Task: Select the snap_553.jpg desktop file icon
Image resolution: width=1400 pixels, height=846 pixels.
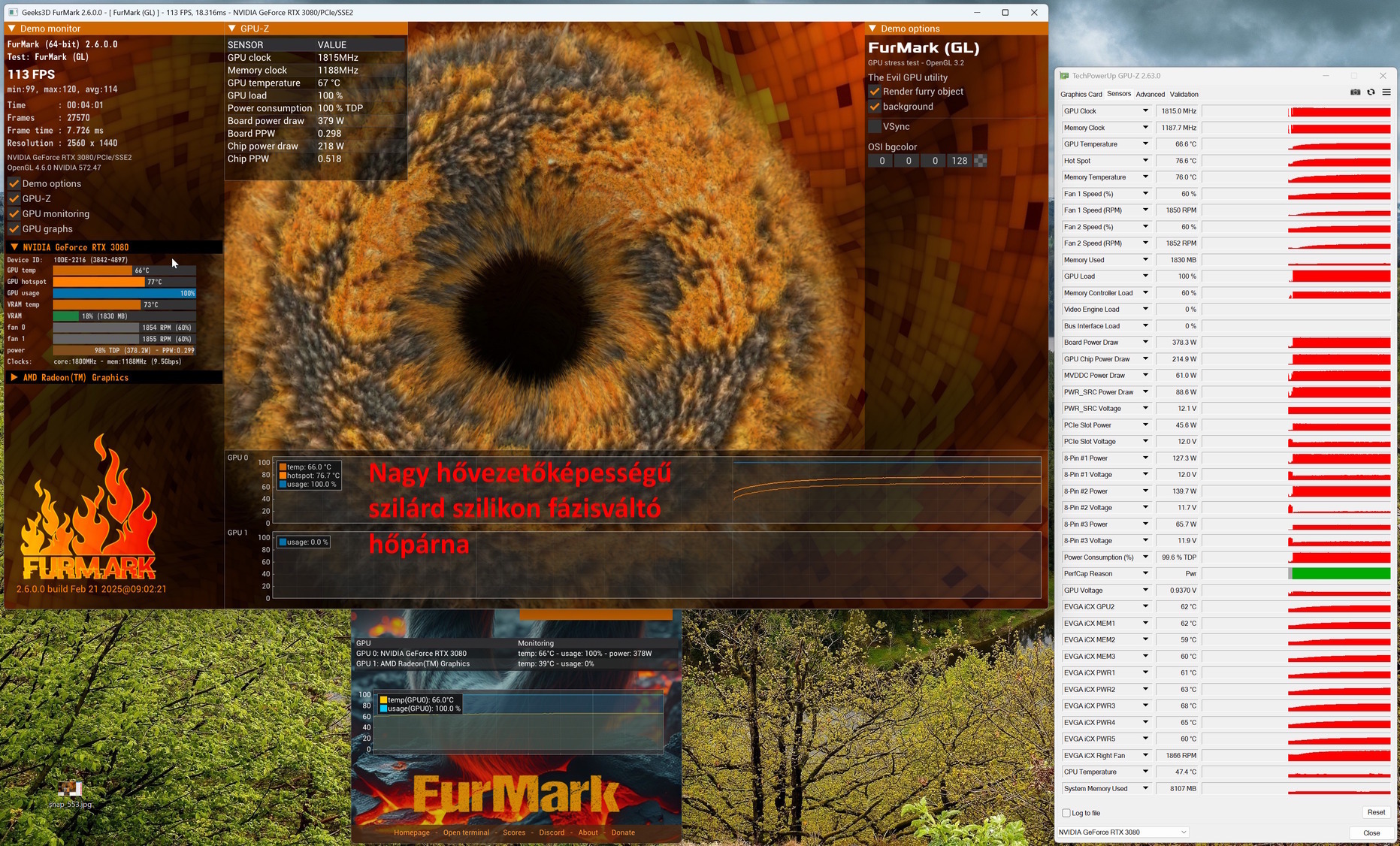Action: pyautogui.click(x=70, y=793)
